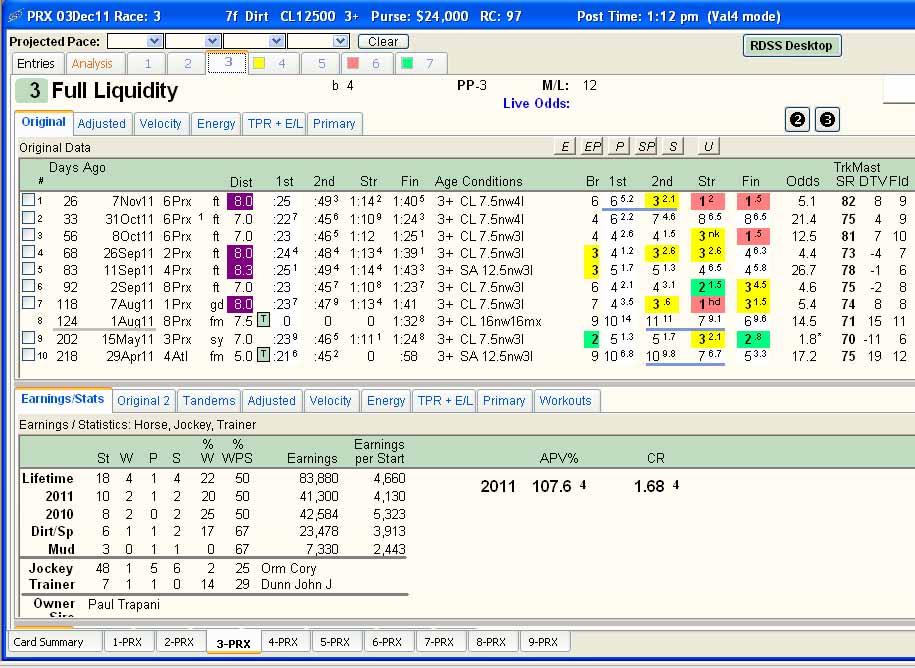915x668 pixels.
Task: Open the lower Primary tab
Action: 504,401
